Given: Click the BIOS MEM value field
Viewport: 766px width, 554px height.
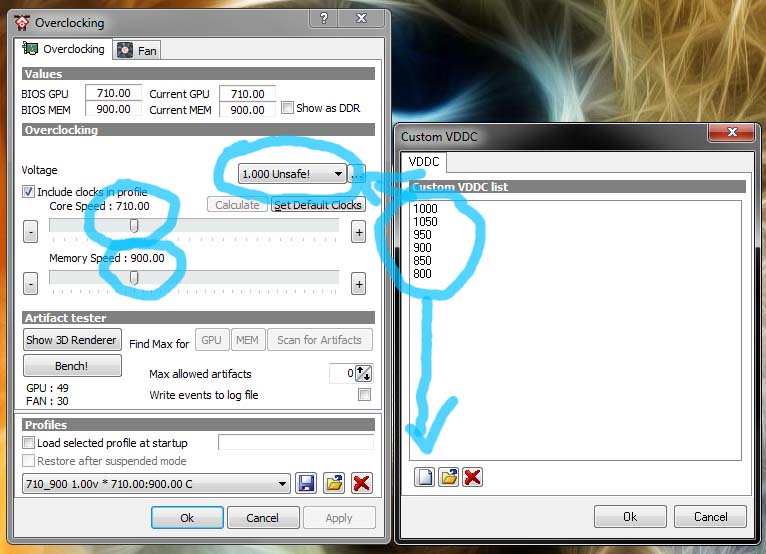Looking at the screenshot, I should (113, 109).
